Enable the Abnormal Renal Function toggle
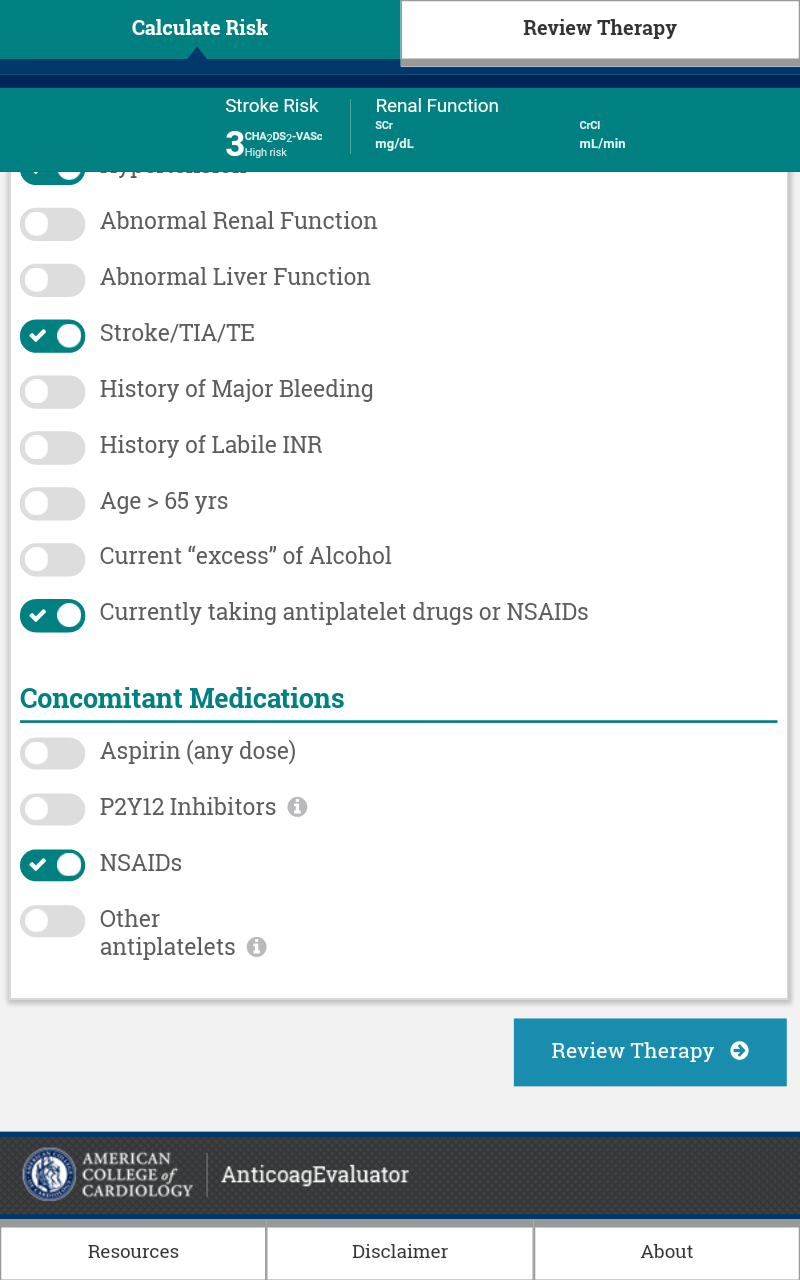The image size is (800, 1280). (x=52, y=224)
